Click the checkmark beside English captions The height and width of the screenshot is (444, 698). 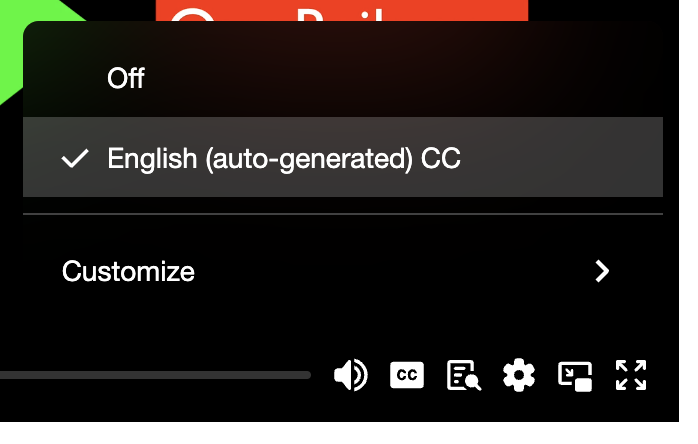coord(74,158)
